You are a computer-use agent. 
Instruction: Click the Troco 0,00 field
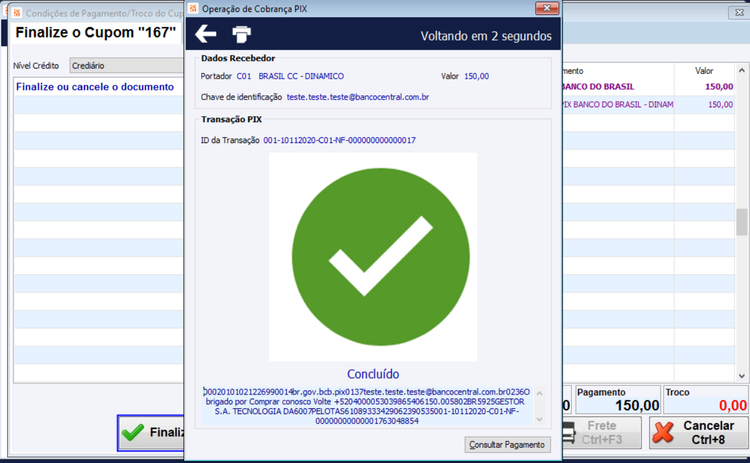pos(706,400)
